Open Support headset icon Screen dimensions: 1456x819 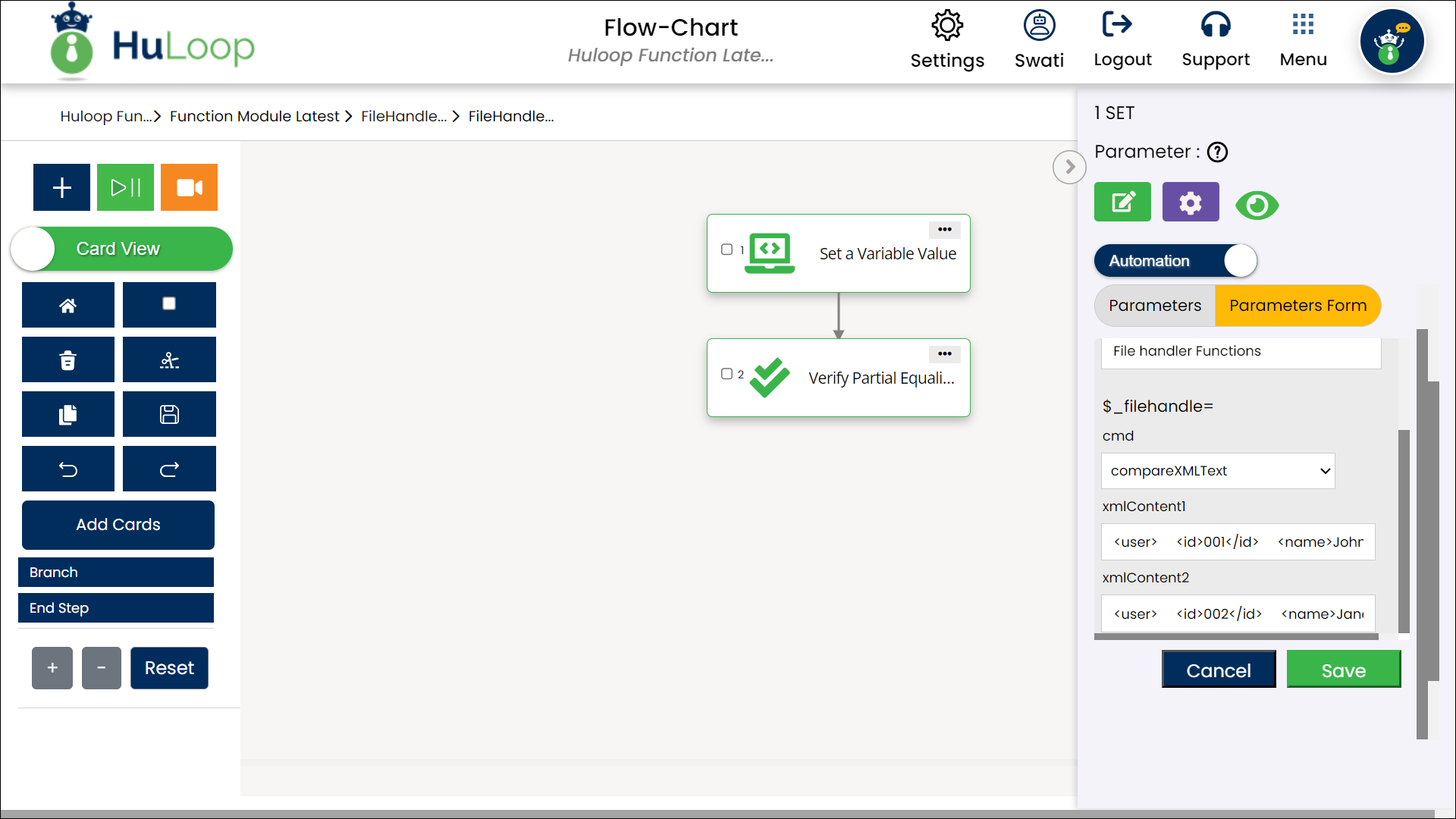click(1216, 24)
